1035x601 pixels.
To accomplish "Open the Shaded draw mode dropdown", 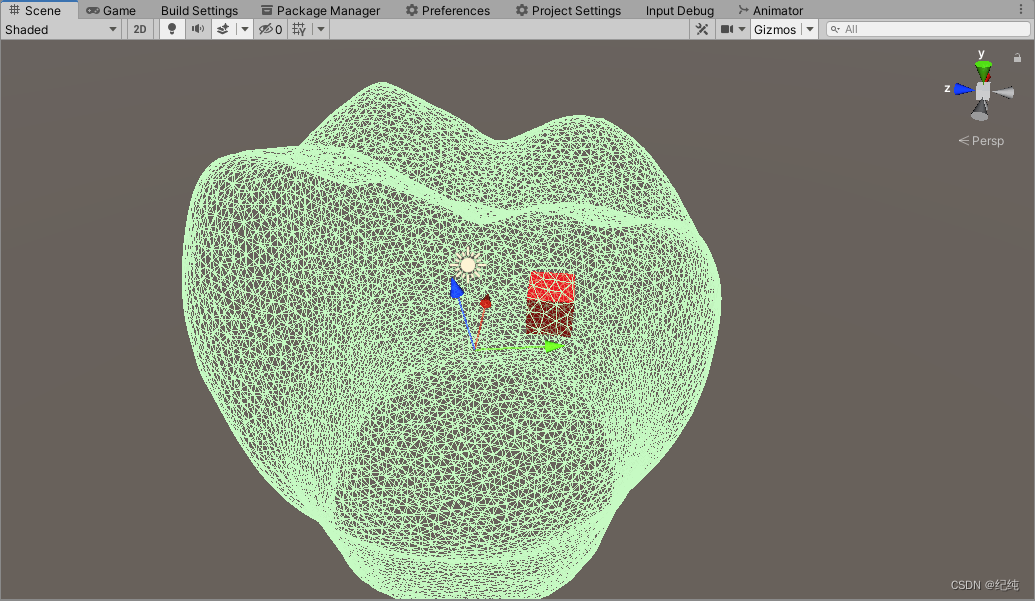I will pos(113,29).
